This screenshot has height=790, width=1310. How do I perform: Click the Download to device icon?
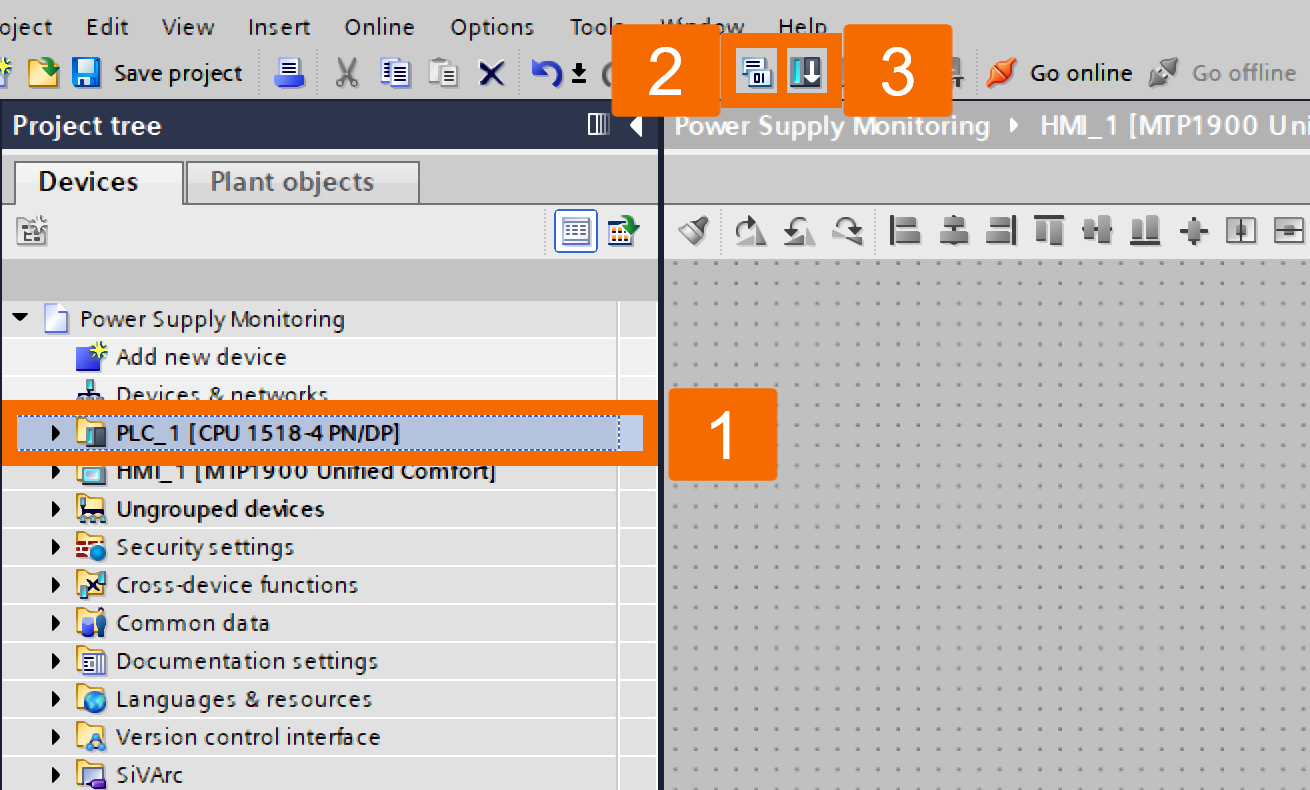point(806,72)
